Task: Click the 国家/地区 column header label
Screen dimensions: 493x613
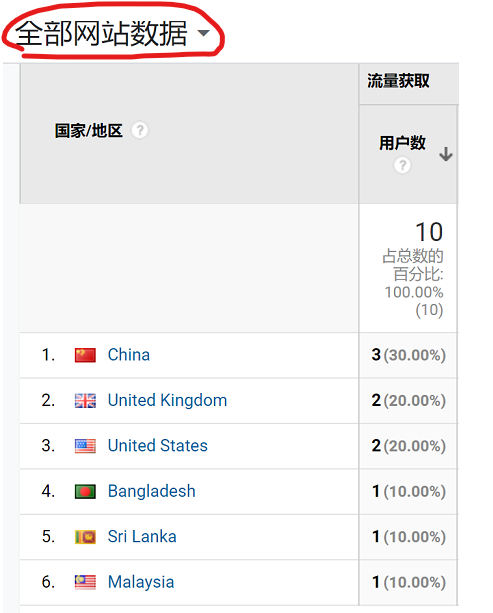Action: coord(89,131)
